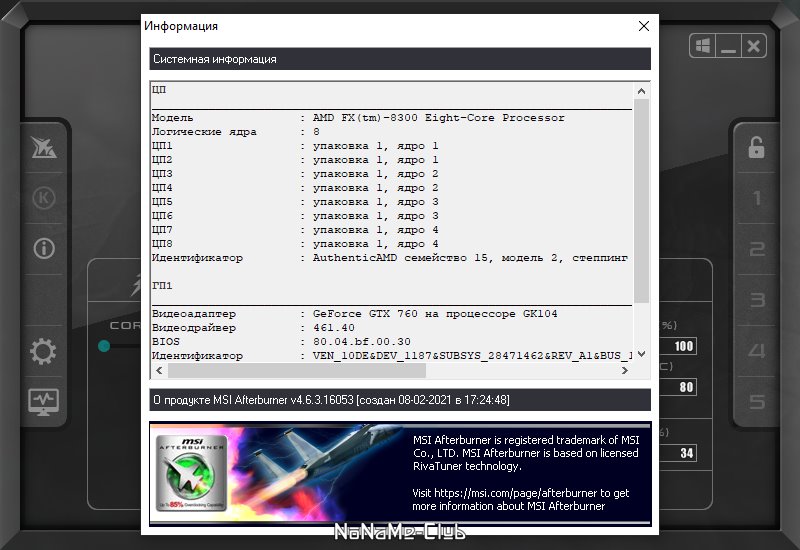Select profile slot 1
Screen dimensions: 800x550
point(757,198)
